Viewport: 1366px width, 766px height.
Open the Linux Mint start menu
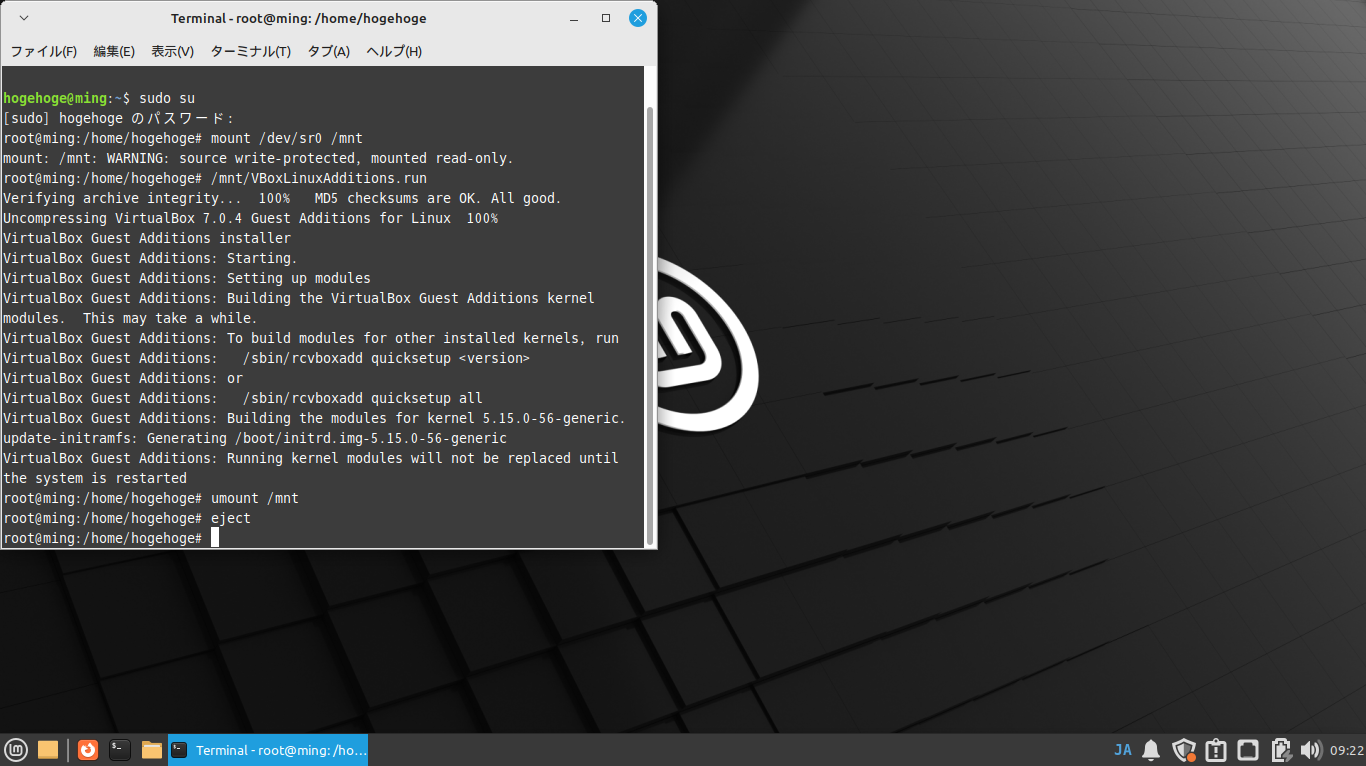(16, 750)
